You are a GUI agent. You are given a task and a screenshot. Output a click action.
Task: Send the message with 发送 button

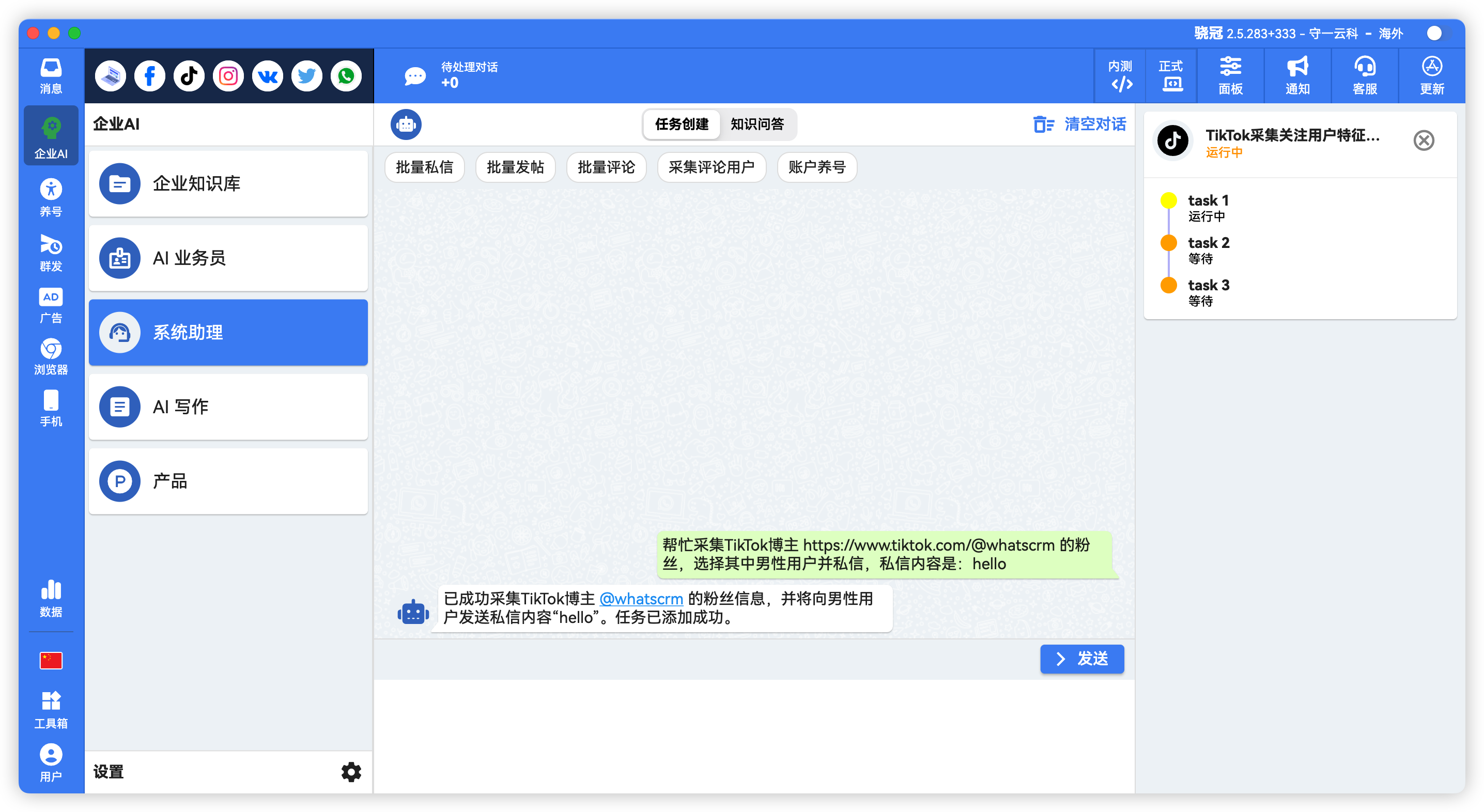click(x=1082, y=658)
